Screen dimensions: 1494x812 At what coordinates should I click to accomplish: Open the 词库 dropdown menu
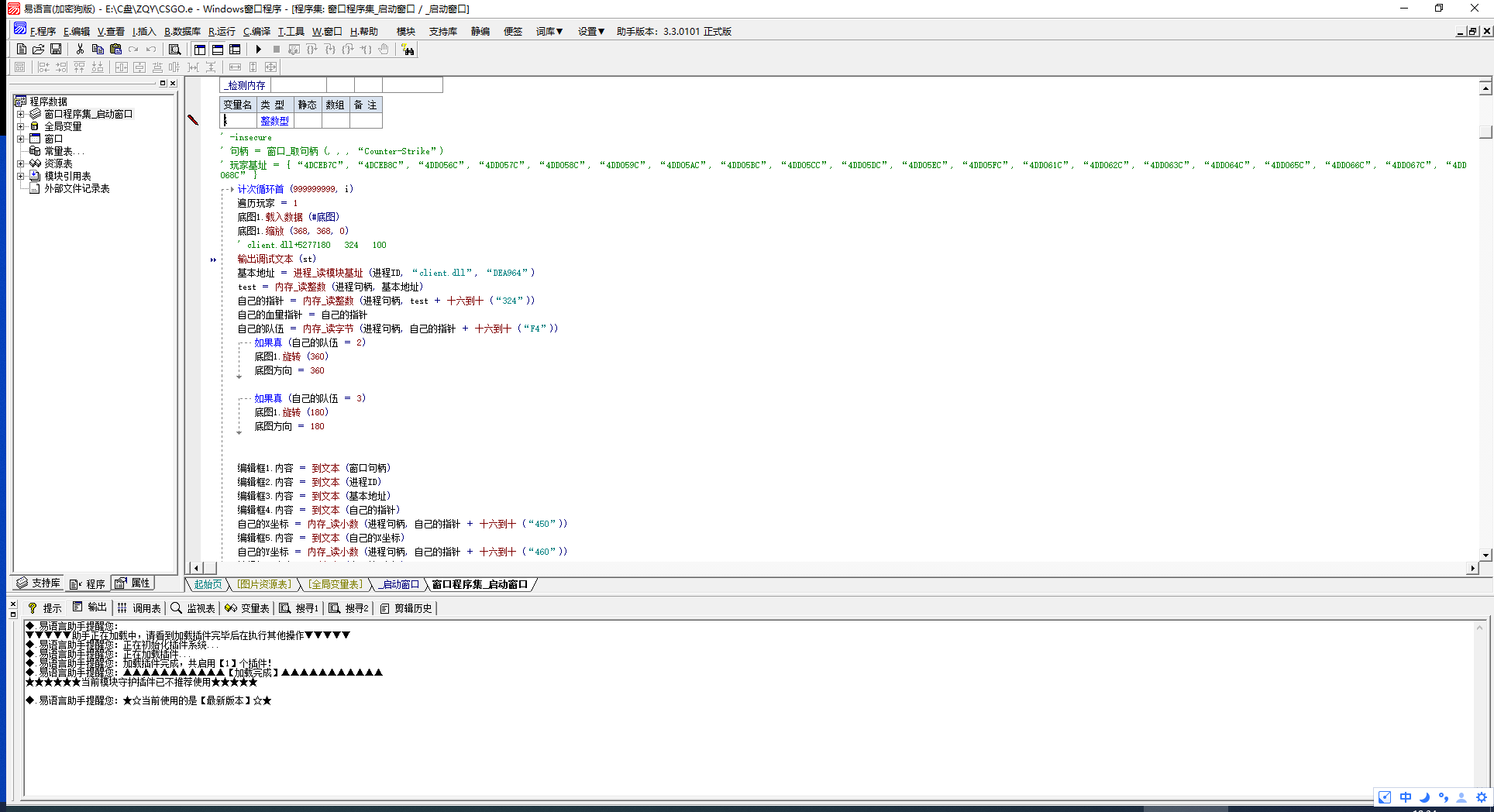[549, 31]
